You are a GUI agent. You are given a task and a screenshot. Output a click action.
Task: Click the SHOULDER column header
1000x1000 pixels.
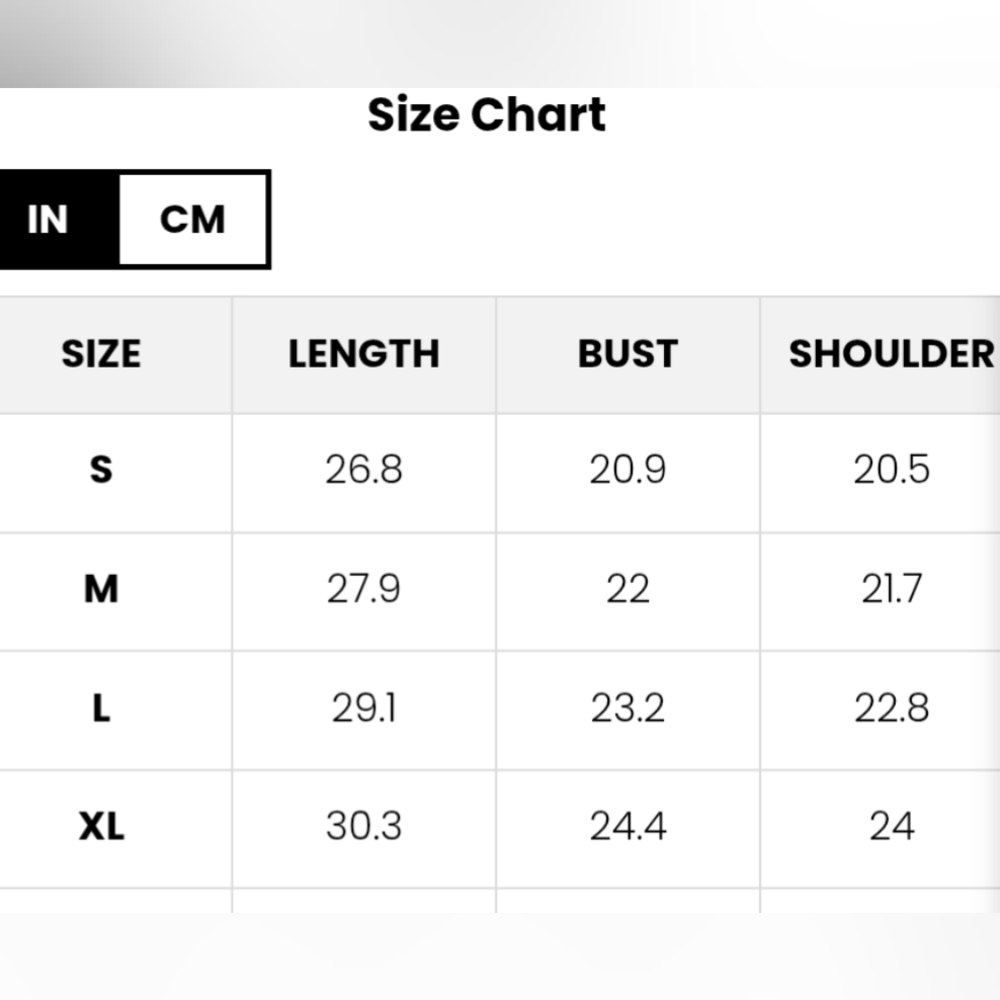(891, 354)
